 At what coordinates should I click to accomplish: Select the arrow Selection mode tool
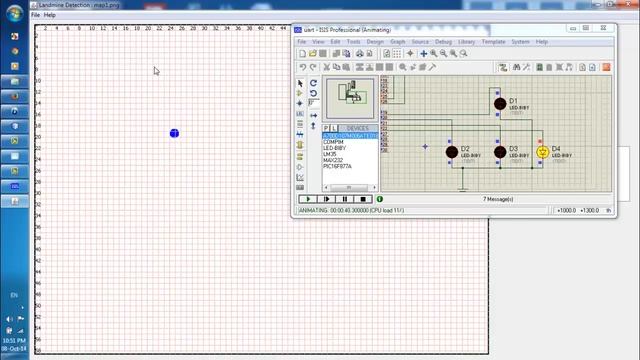pyautogui.click(x=300, y=83)
